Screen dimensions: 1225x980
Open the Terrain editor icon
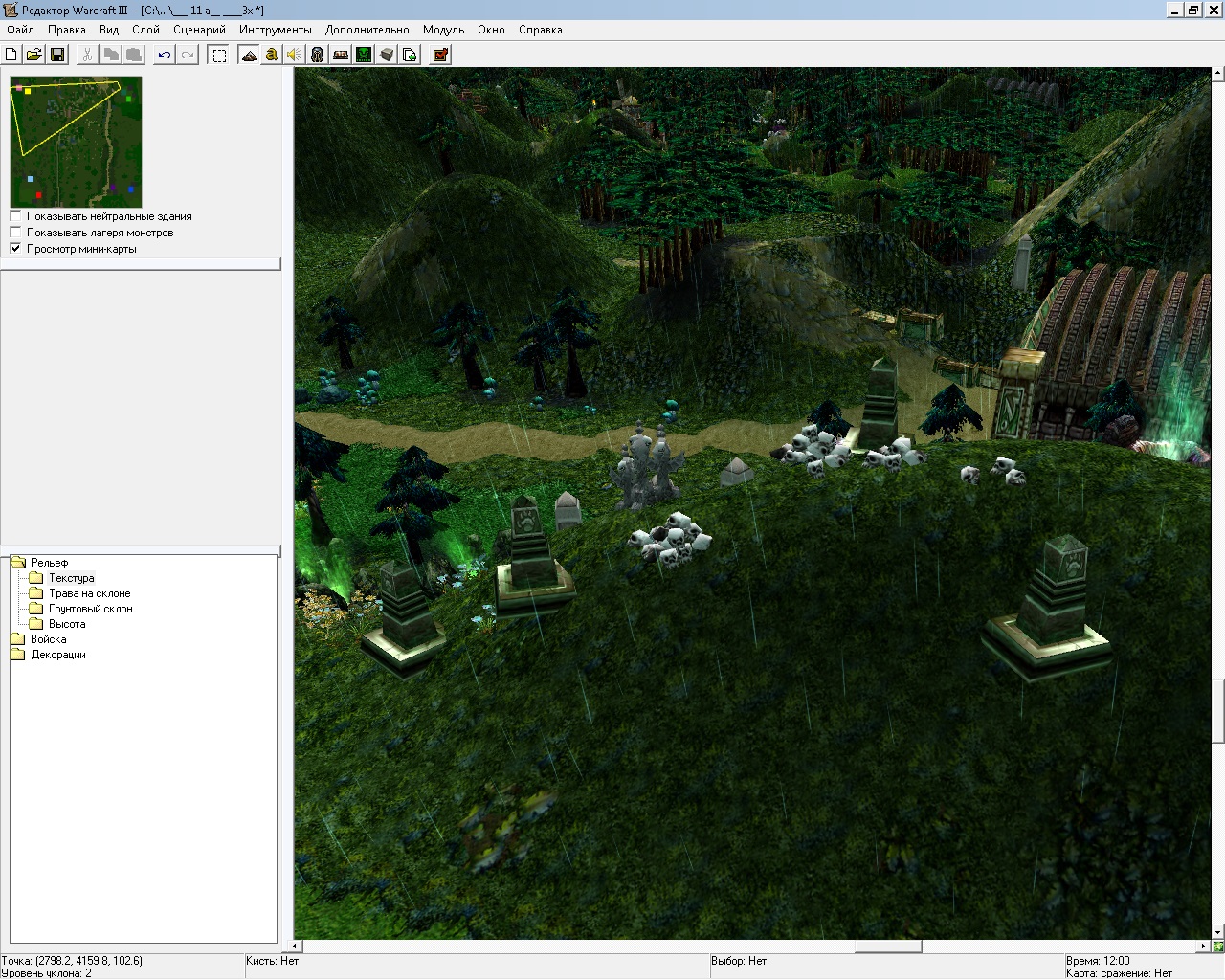[x=250, y=55]
